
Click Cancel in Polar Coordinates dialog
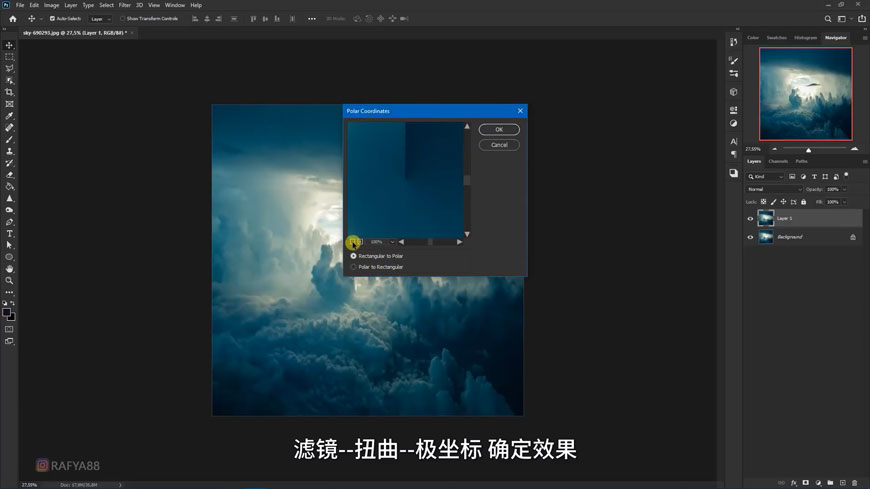point(499,145)
